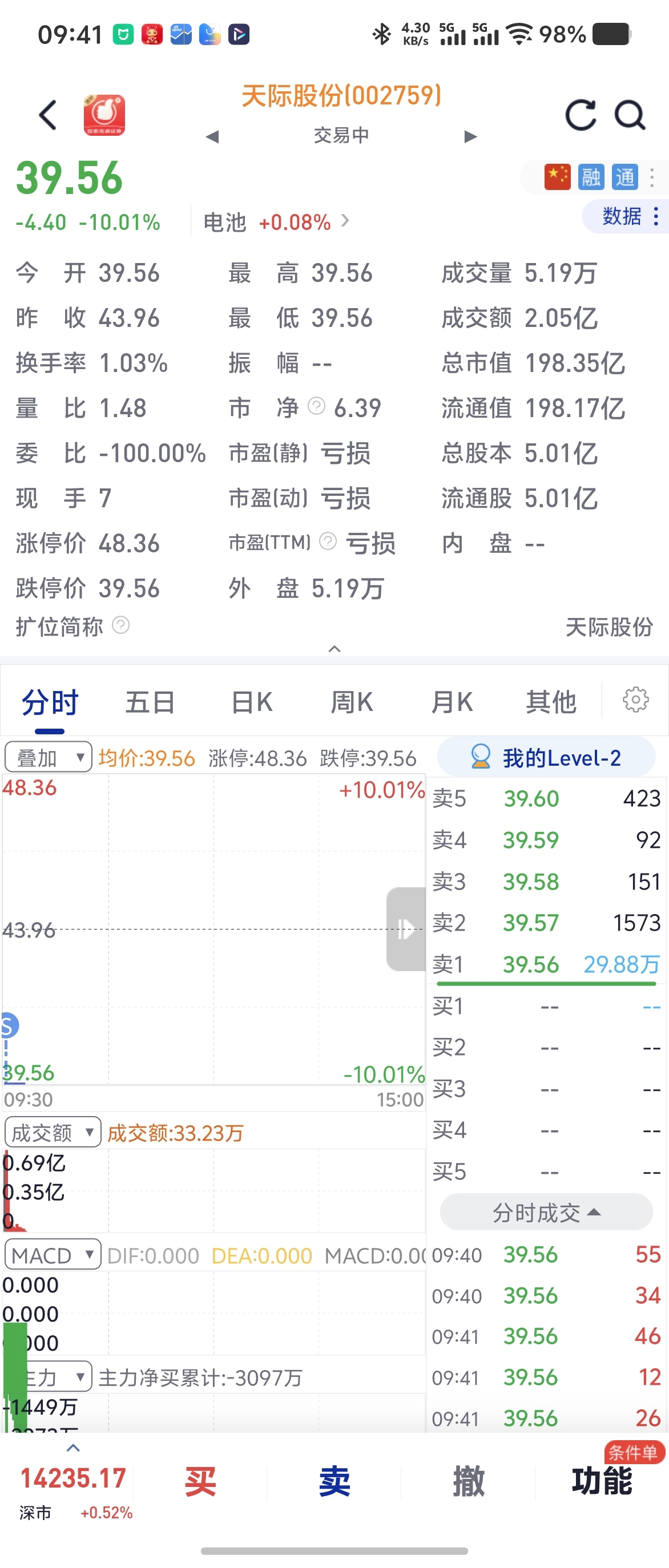Tap the Bluetooth status bar icon
This screenshot has height=1568, width=669.
coord(382,34)
